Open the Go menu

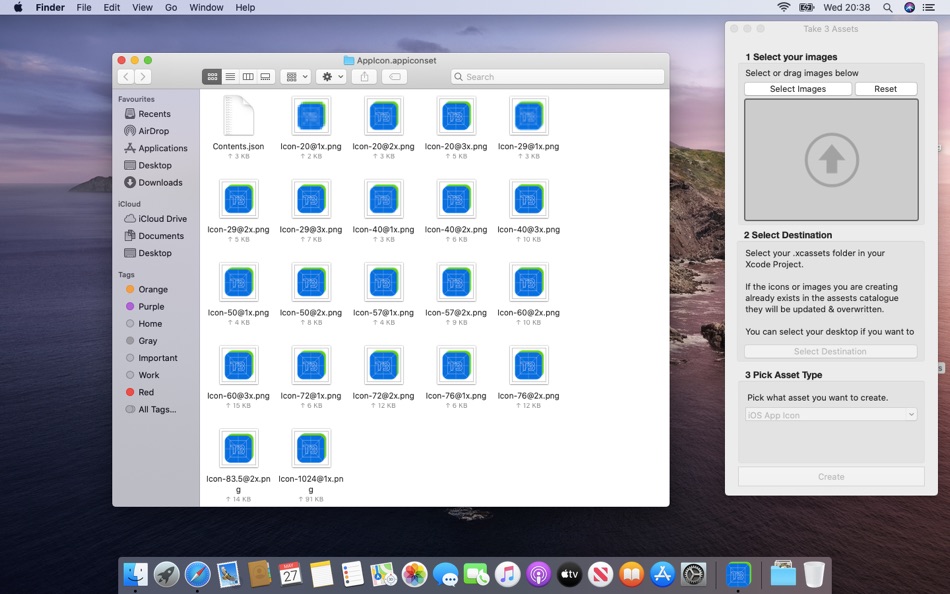pos(171,7)
